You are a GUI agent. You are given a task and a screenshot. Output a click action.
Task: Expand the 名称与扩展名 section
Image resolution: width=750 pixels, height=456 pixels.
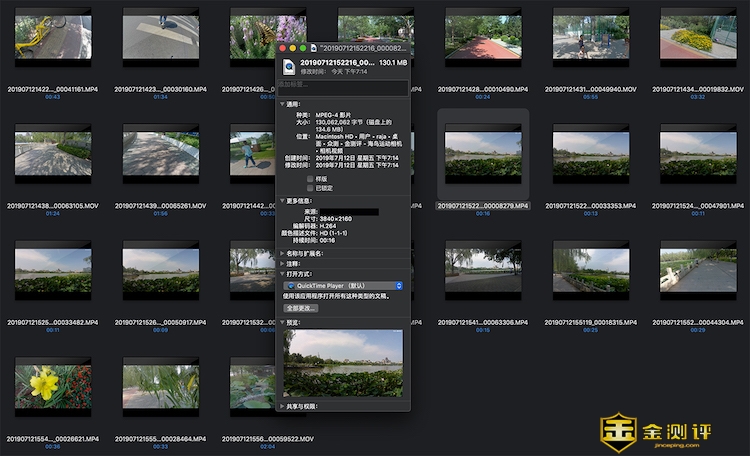282,254
